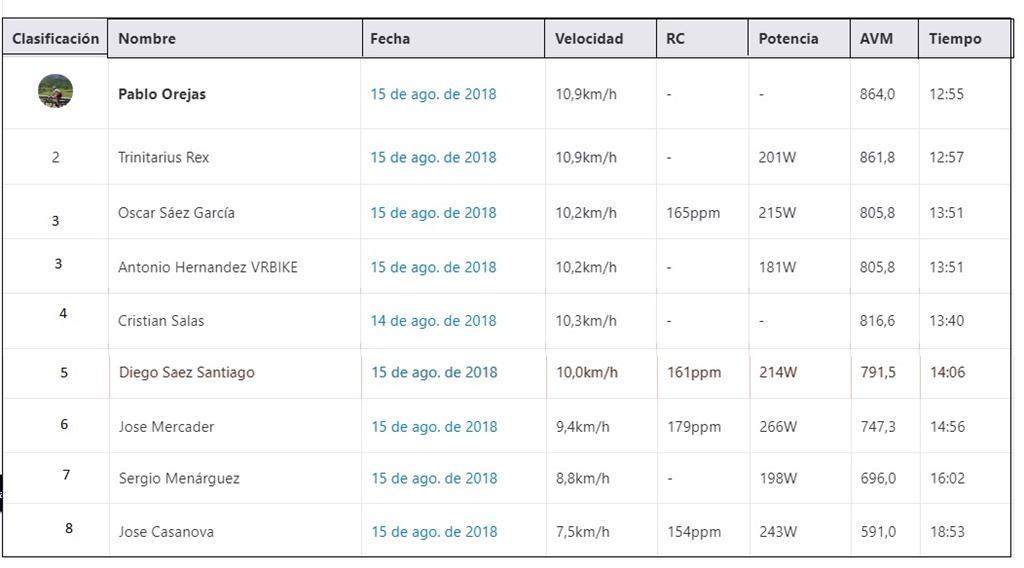Select Jose Casanova's 18:53 time cell

(947, 531)
